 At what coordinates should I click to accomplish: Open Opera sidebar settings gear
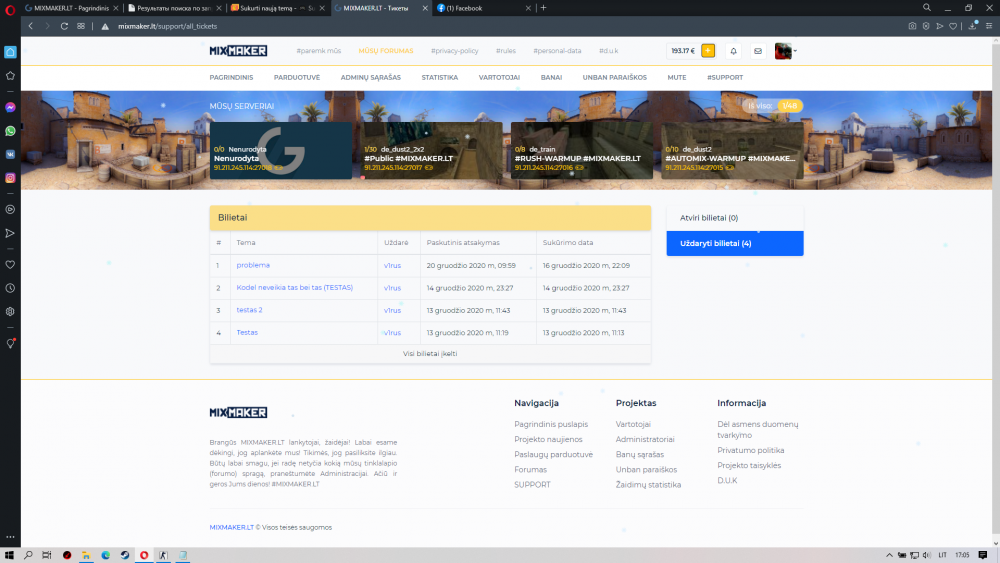[x=10, y=311]
